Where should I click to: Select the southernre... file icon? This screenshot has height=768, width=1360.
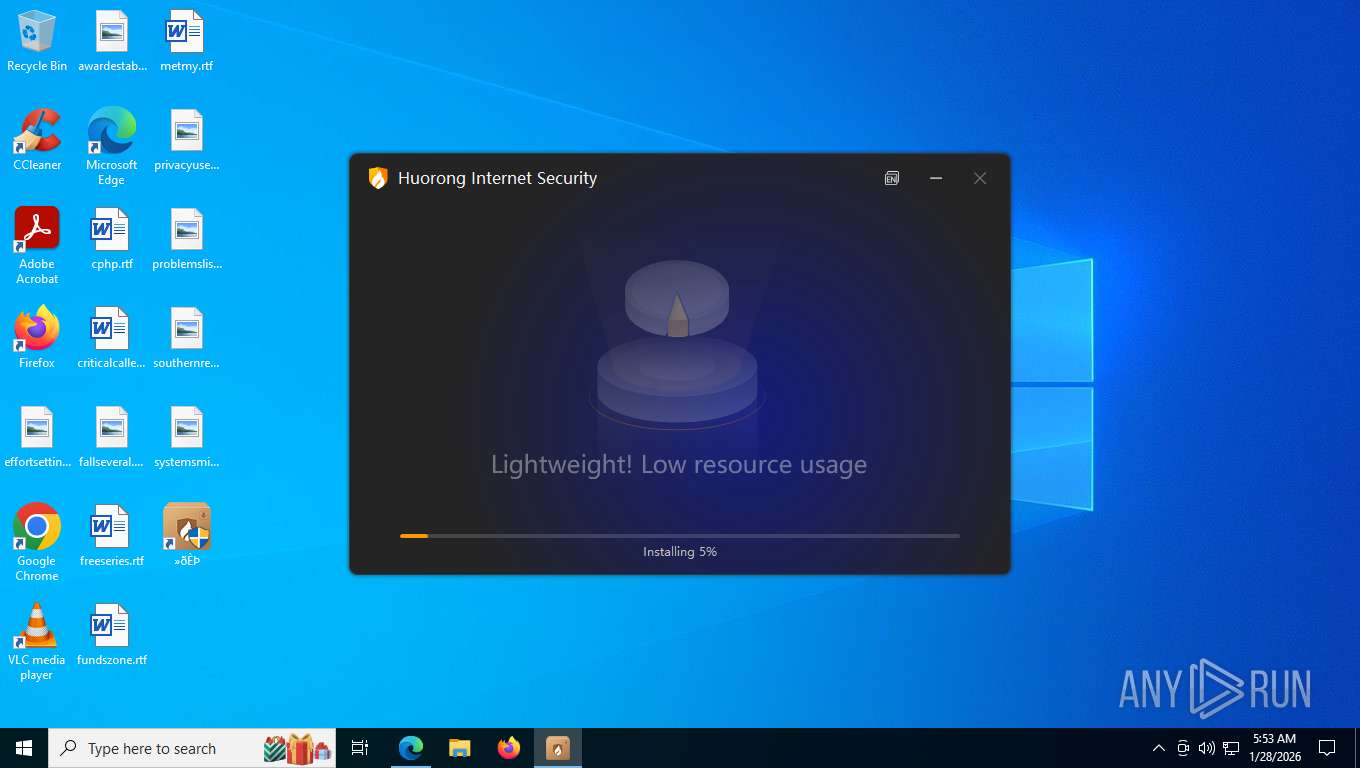click(x=187, y=338)
